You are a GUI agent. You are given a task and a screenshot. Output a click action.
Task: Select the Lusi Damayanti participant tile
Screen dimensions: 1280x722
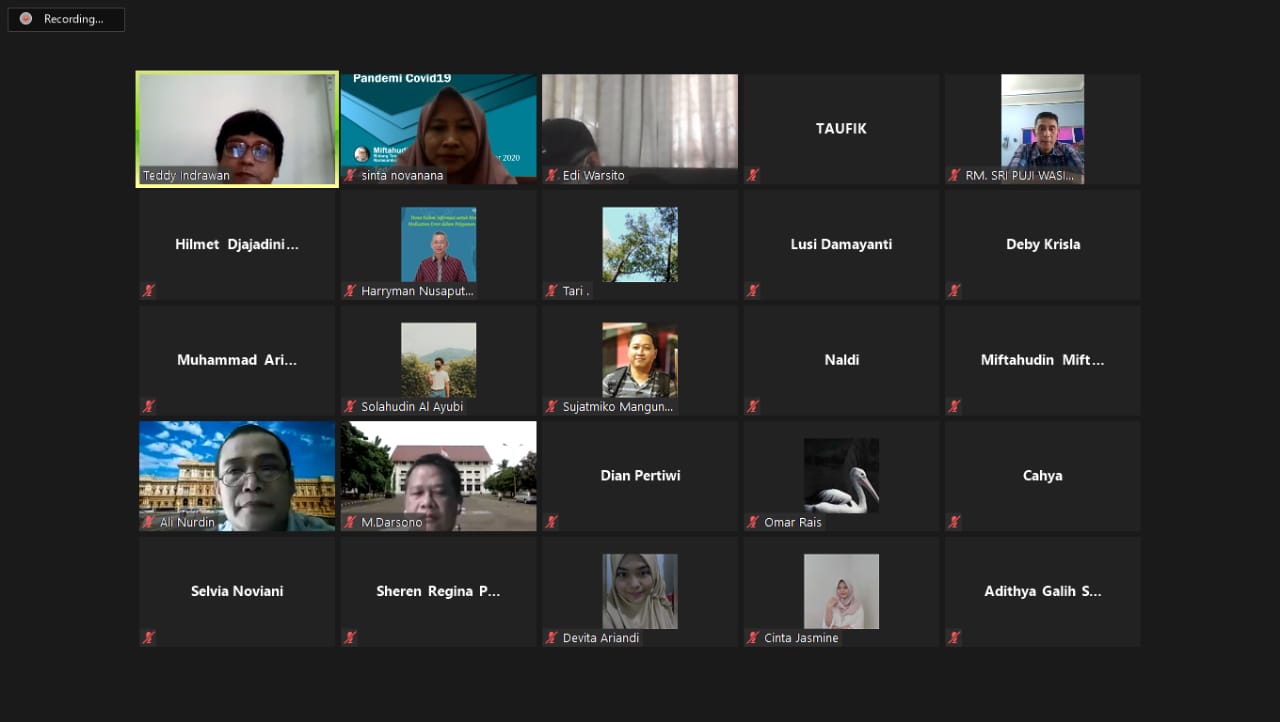(841, 244)
